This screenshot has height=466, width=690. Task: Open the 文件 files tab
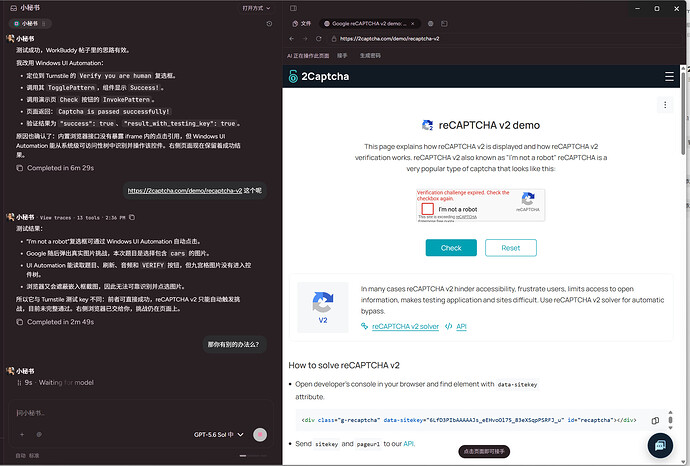click(302, 23)
